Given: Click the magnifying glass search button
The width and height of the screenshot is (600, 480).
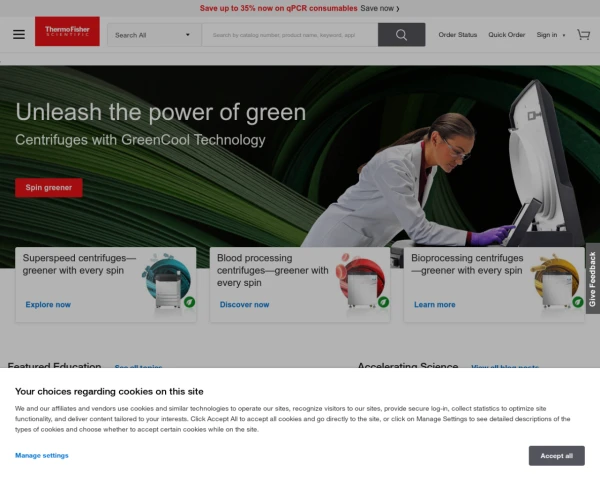Looking at the screenshot, I should pos(401,35).
